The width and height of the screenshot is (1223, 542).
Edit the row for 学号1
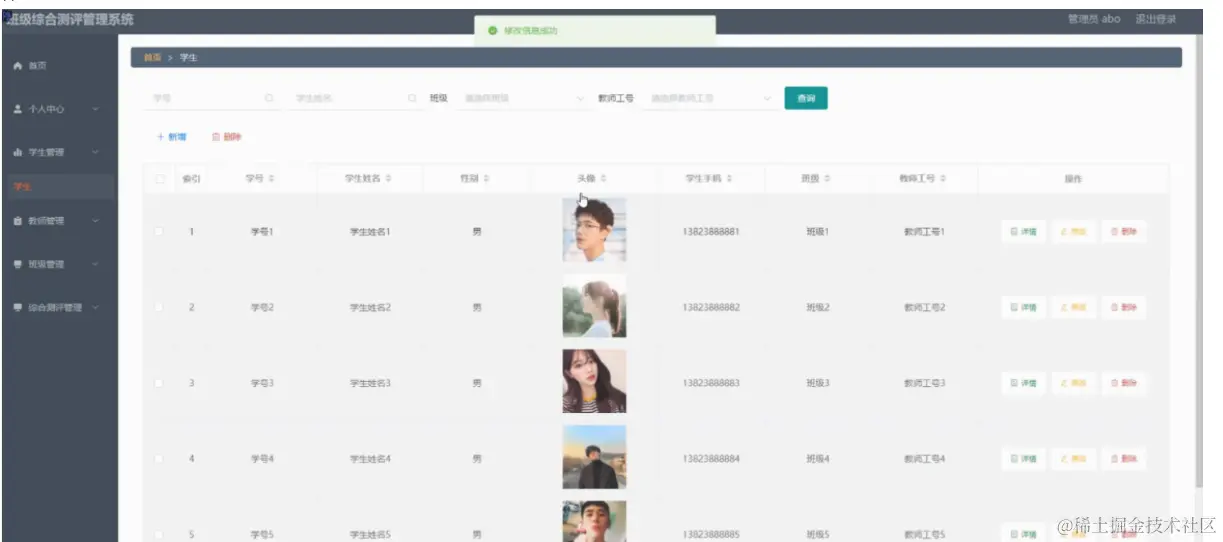coord(1073,231)
